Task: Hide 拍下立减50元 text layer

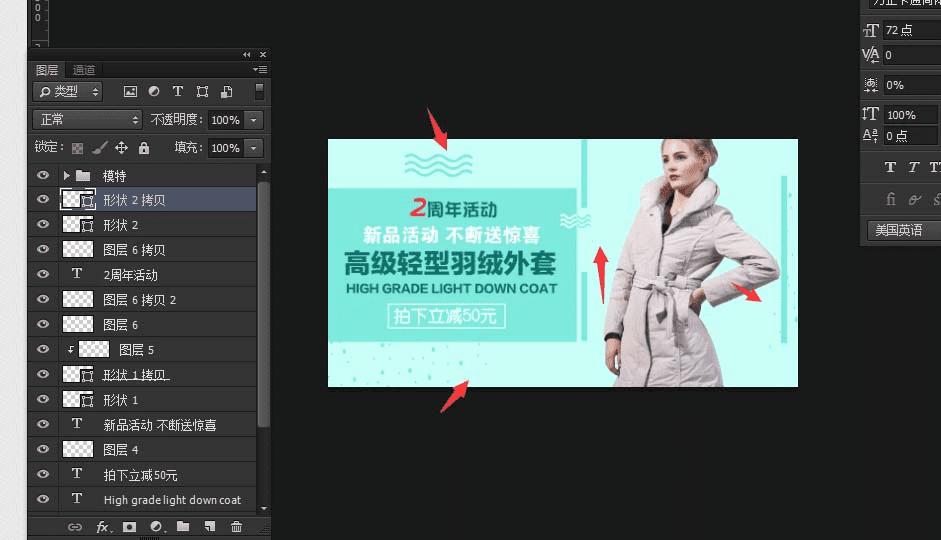Action: 43,474
